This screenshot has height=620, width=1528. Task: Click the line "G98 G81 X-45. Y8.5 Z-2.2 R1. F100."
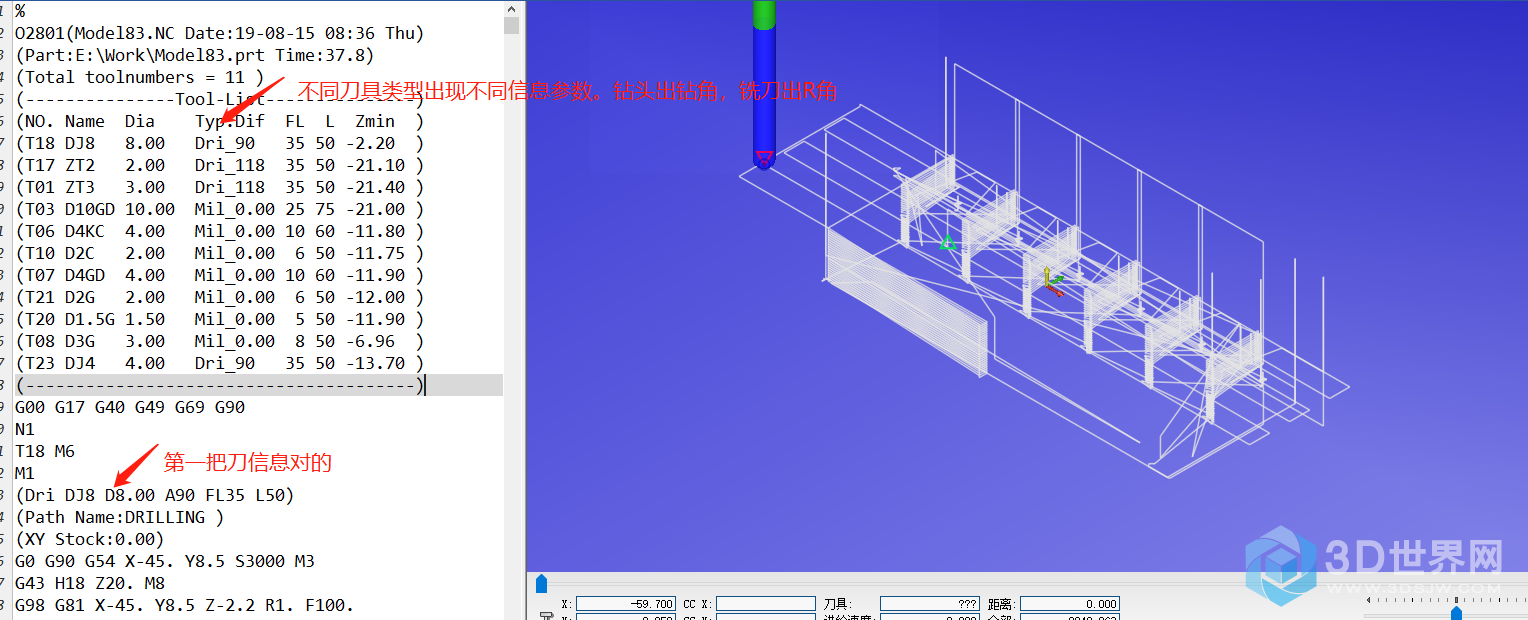185,605
